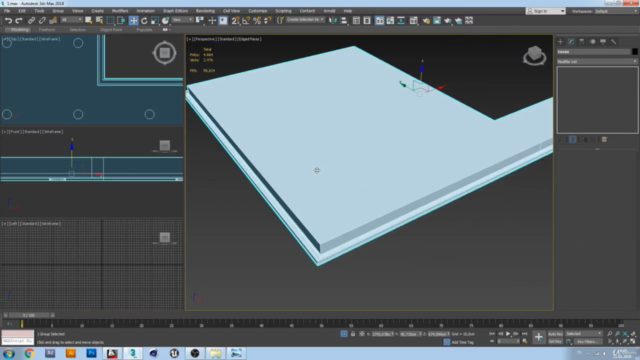Choose the Select Object tool

point(89,20)
